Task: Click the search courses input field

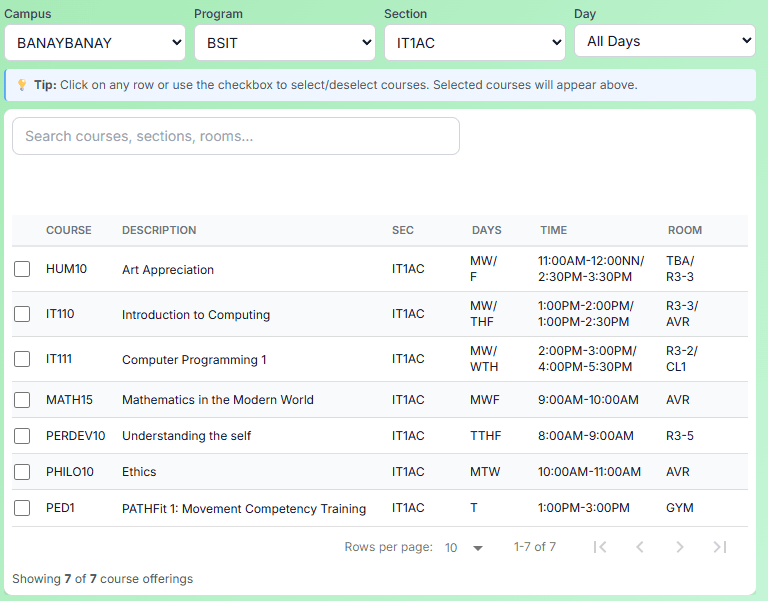Action: pos(236,136)
